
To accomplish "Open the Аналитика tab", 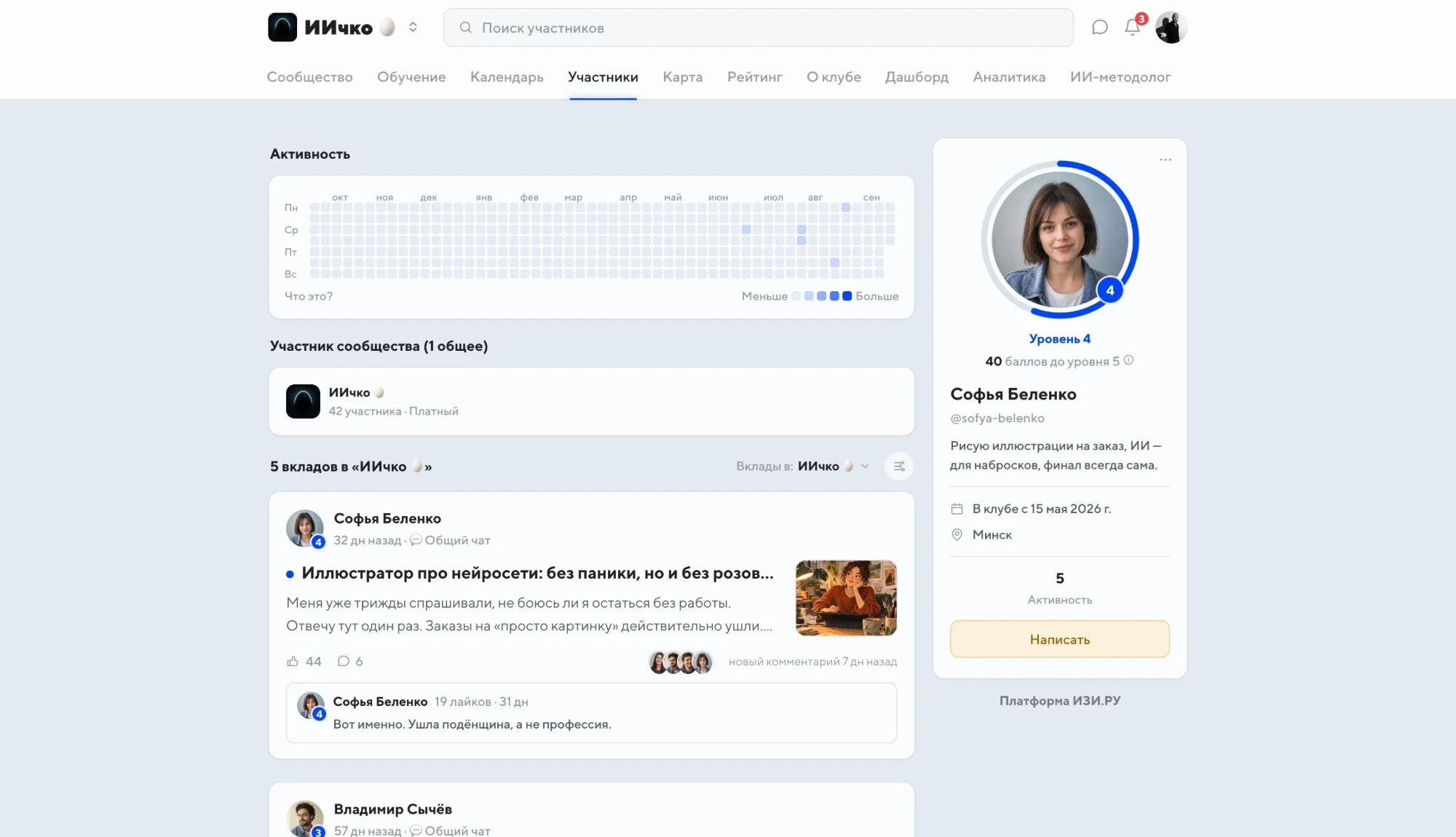I will point(1009,77).
